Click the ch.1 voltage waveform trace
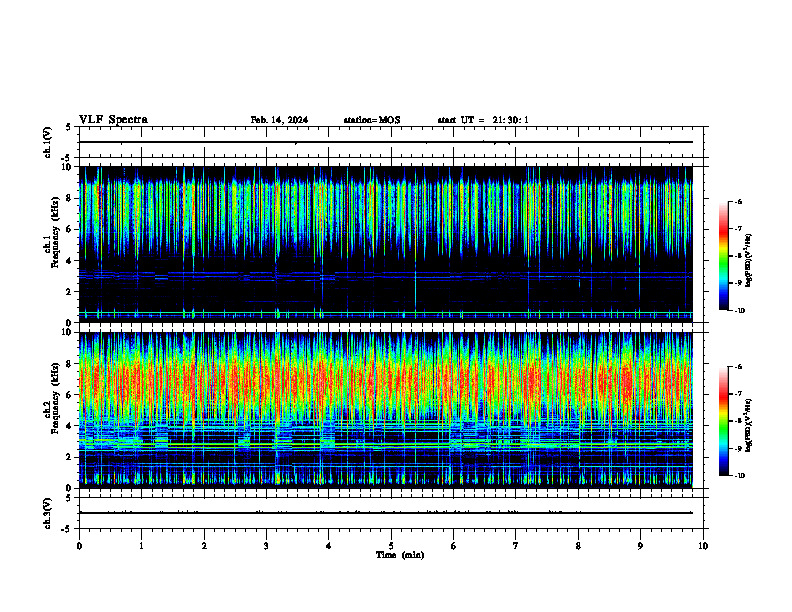The image size is (792, 612). tap(385, 142)
